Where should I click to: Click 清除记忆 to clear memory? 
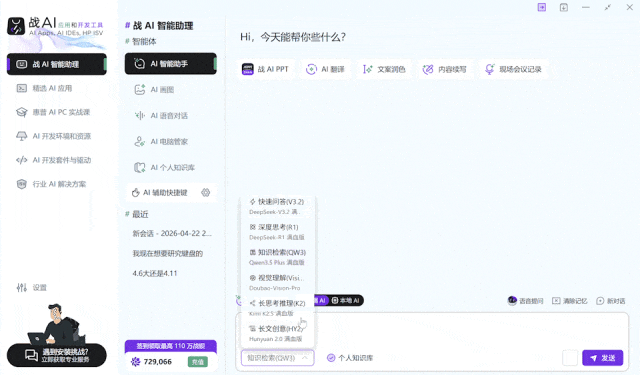(x=570, y=301)
